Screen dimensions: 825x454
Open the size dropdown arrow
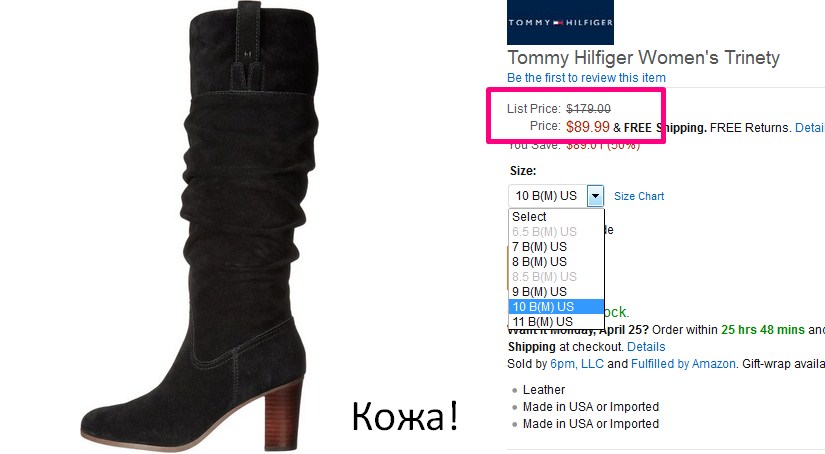(595, 196)
